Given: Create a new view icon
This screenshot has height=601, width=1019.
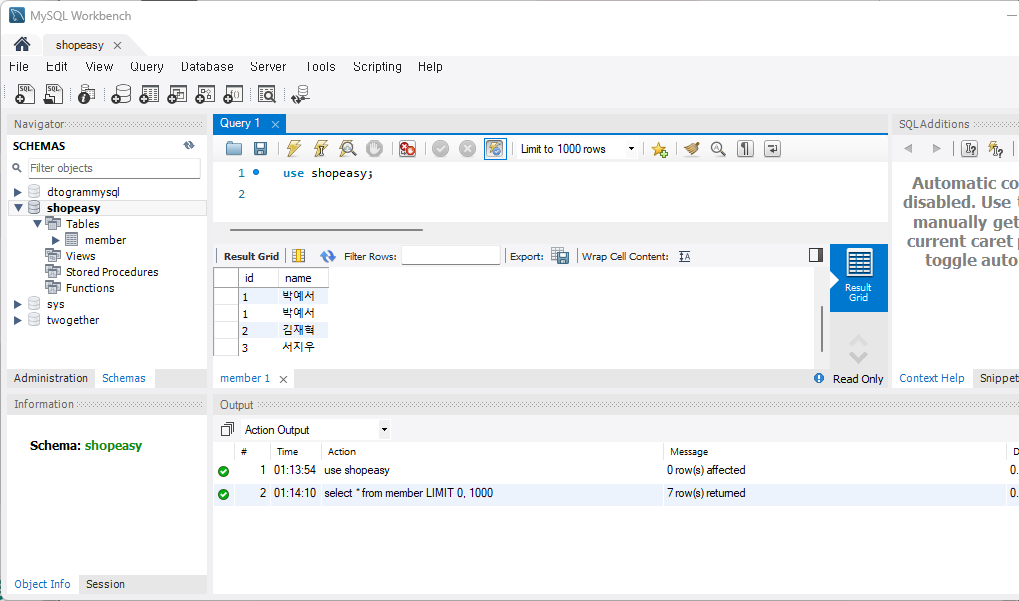Looking at the screenshot, I should click(177, 94).
